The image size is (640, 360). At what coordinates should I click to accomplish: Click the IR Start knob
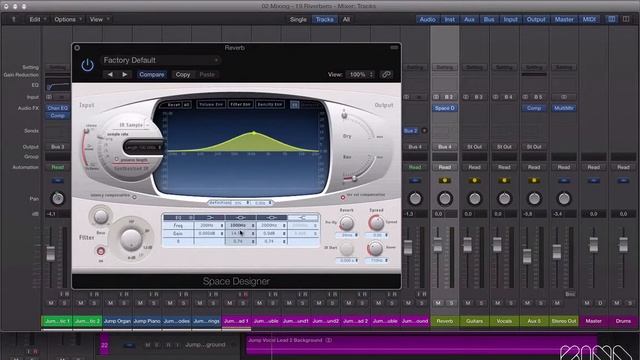[347, 248]
